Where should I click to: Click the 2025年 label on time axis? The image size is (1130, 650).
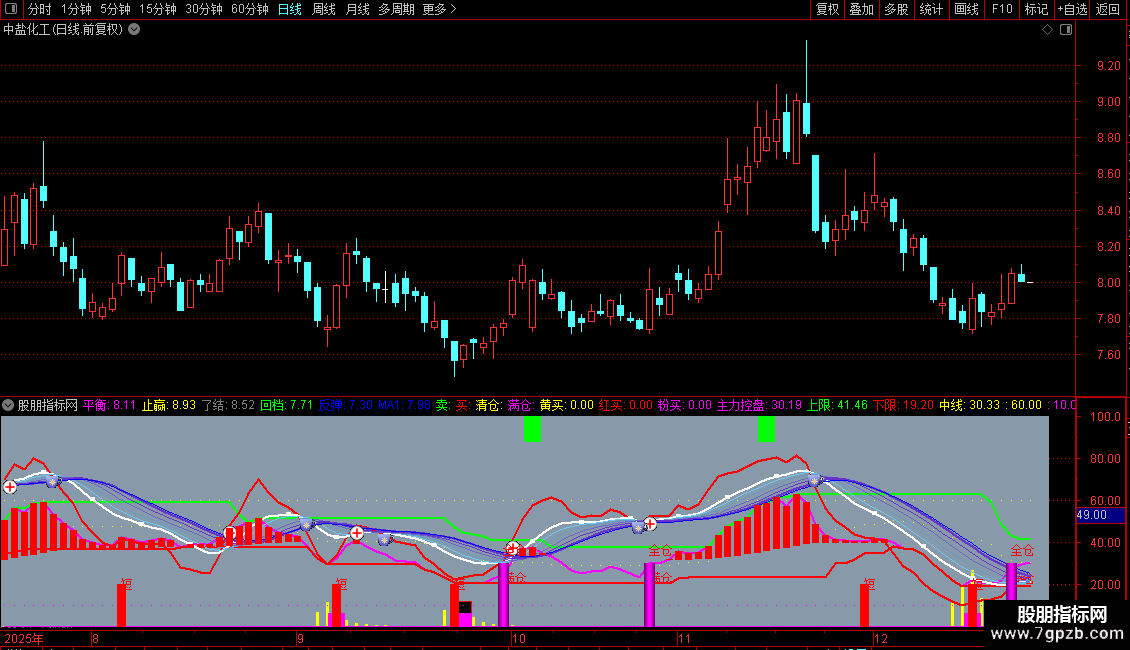coord(24,638)
